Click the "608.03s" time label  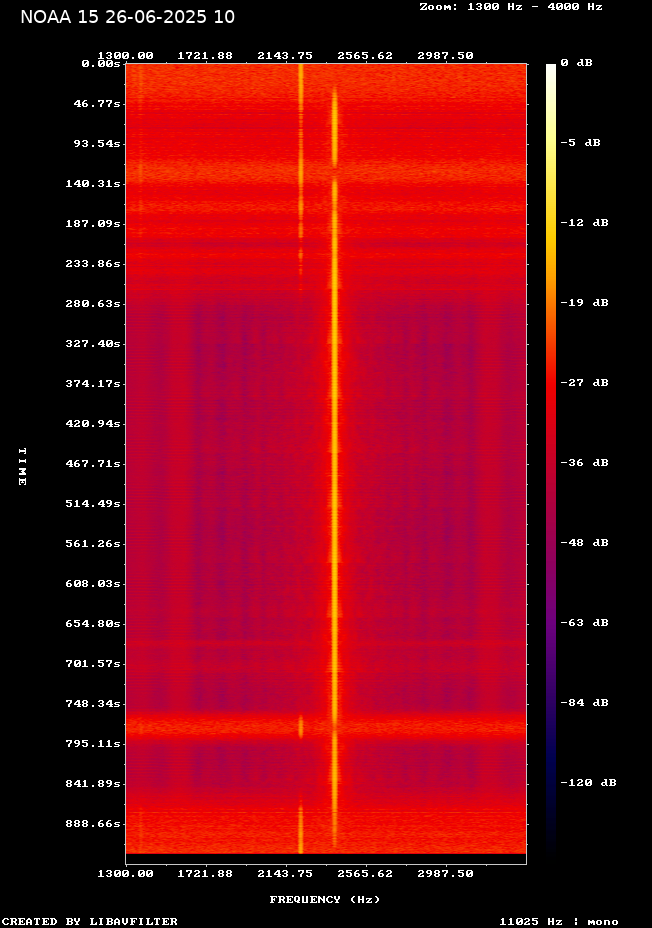(93, 584)
